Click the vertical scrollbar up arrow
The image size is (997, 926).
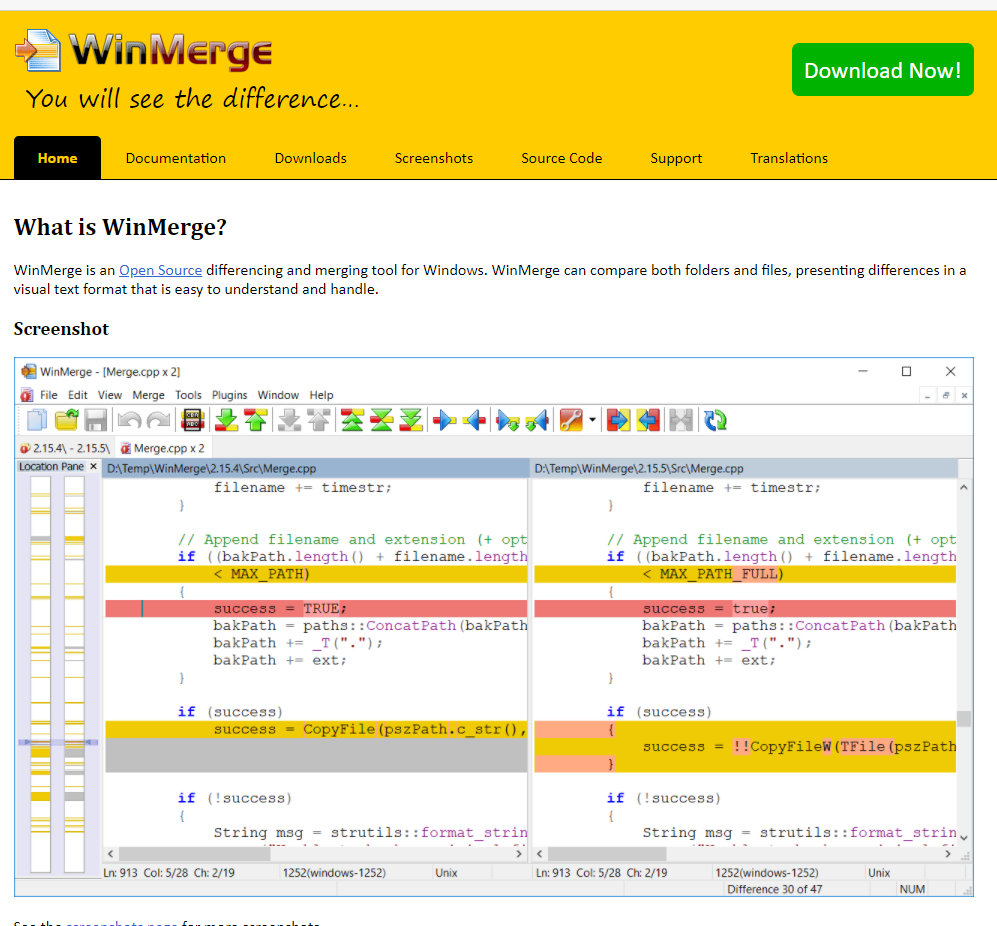[964, 488]
